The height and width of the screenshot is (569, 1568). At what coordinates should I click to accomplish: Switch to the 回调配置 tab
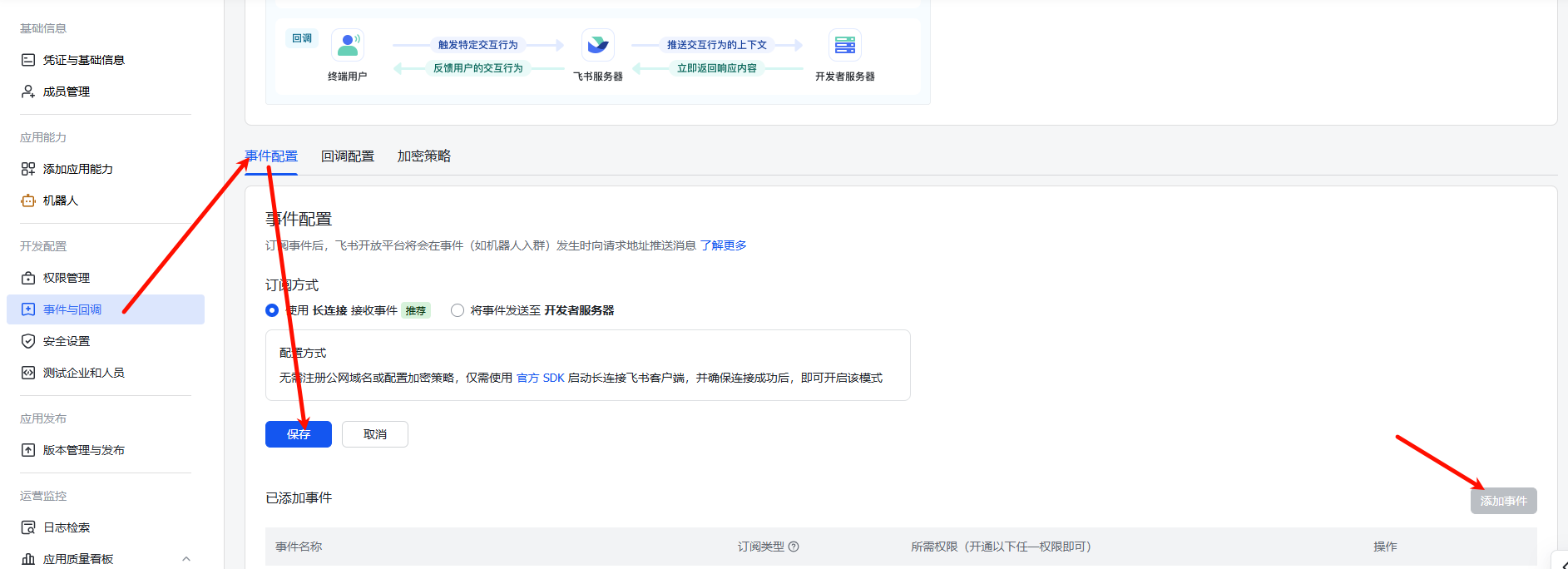(348, 156)
